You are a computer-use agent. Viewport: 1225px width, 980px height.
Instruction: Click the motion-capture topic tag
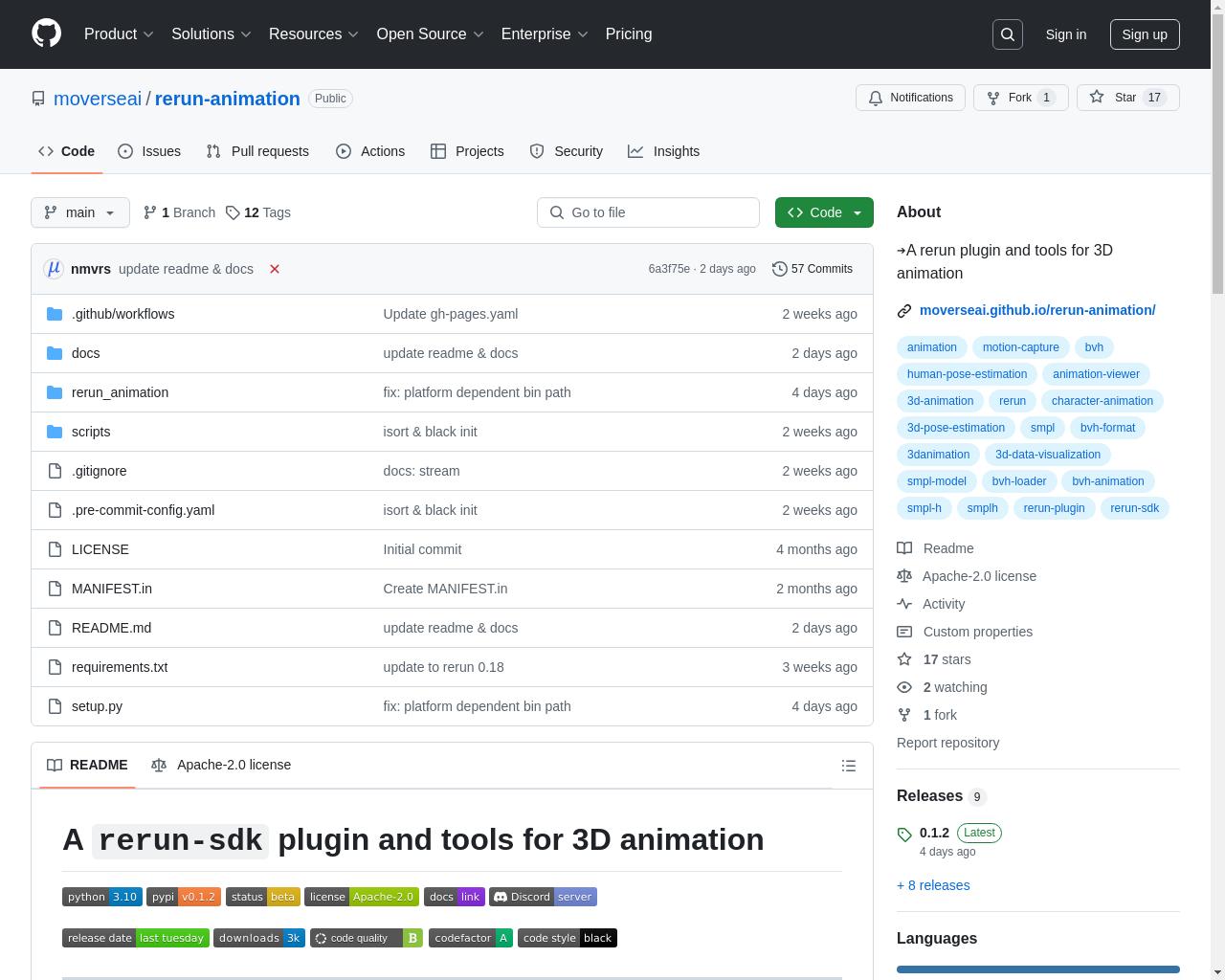coord(1020,347)
